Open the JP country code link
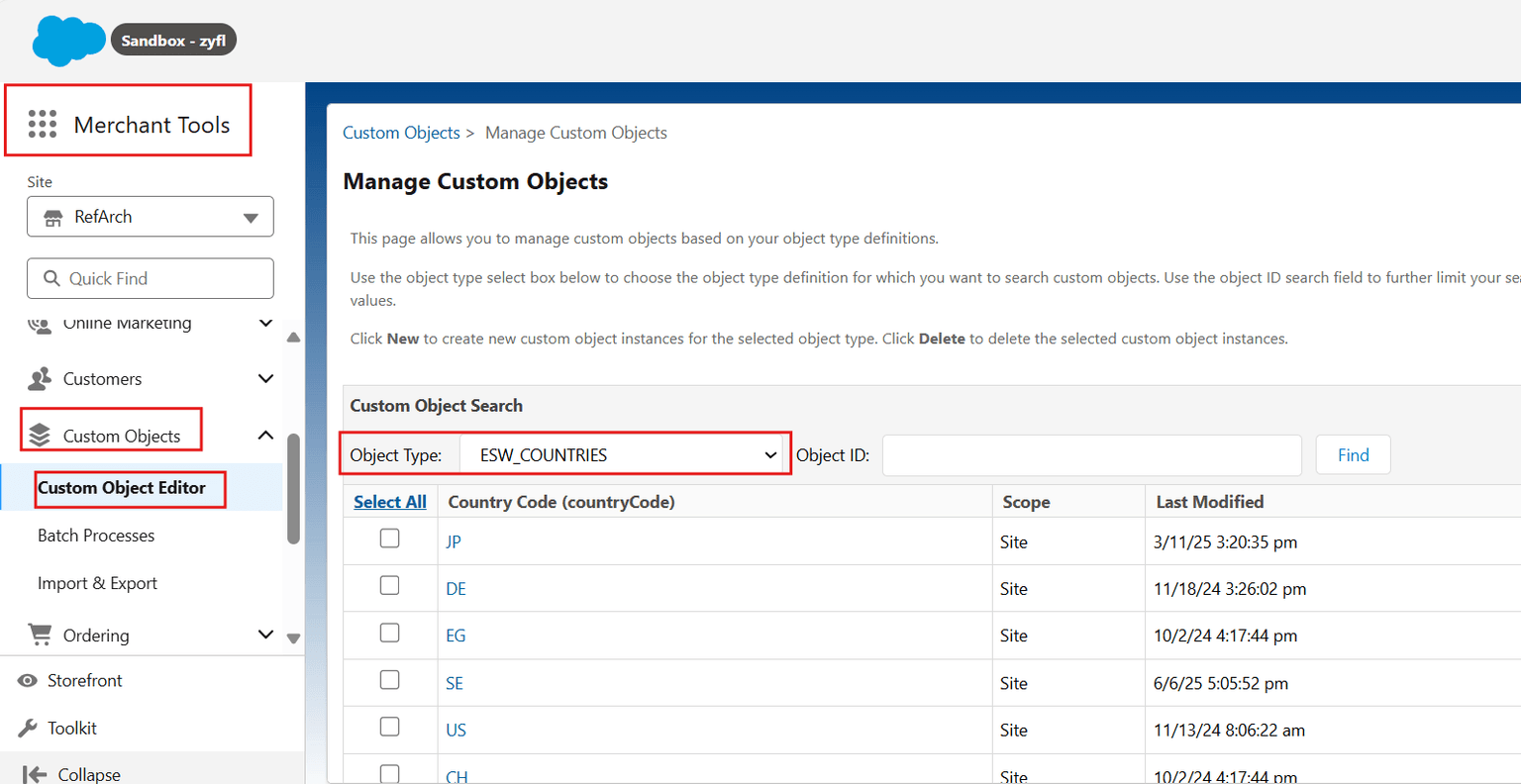1521x784 pixels. pos(454,541)
